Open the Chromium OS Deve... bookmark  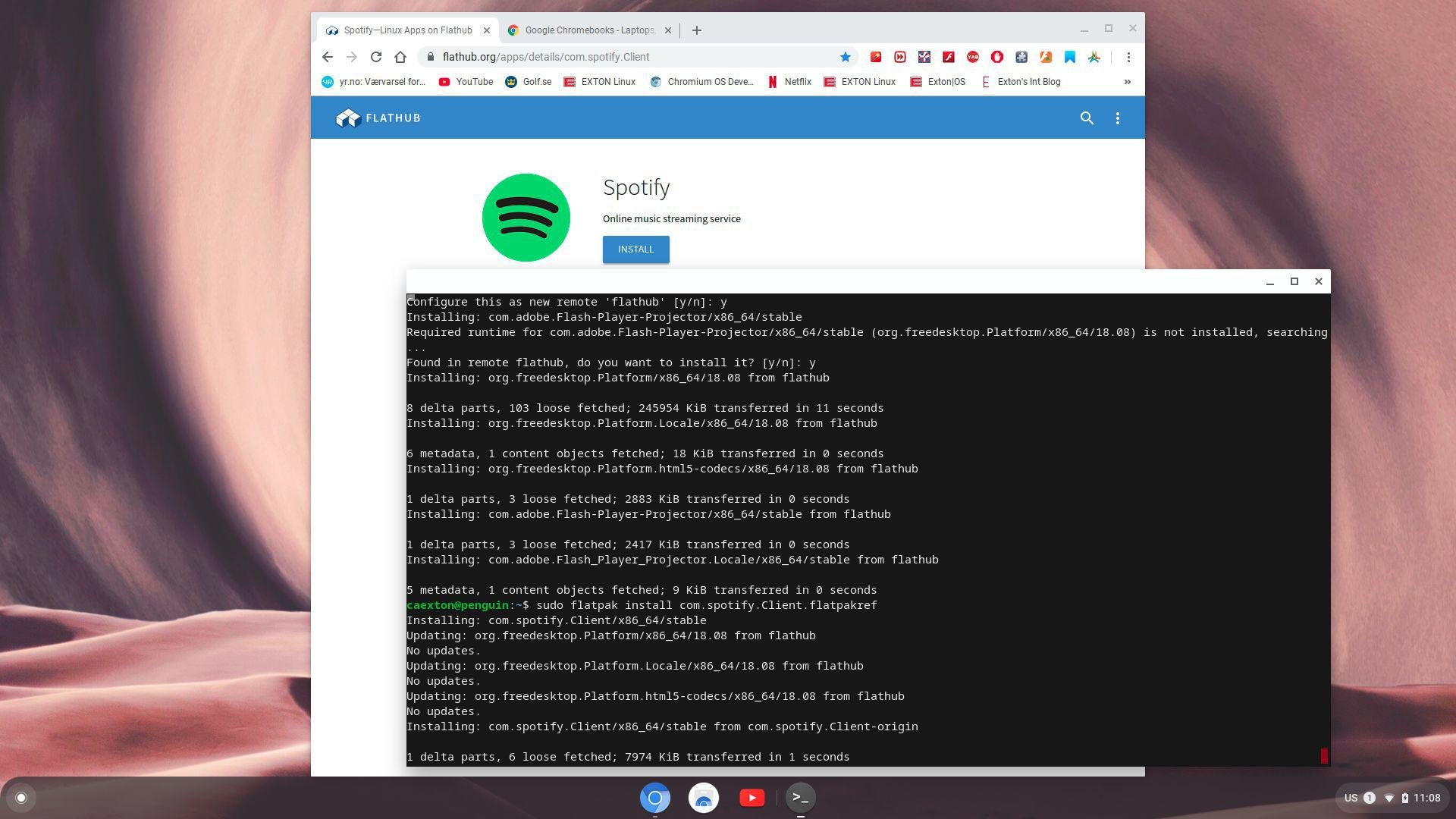click(x=702, y=82)
